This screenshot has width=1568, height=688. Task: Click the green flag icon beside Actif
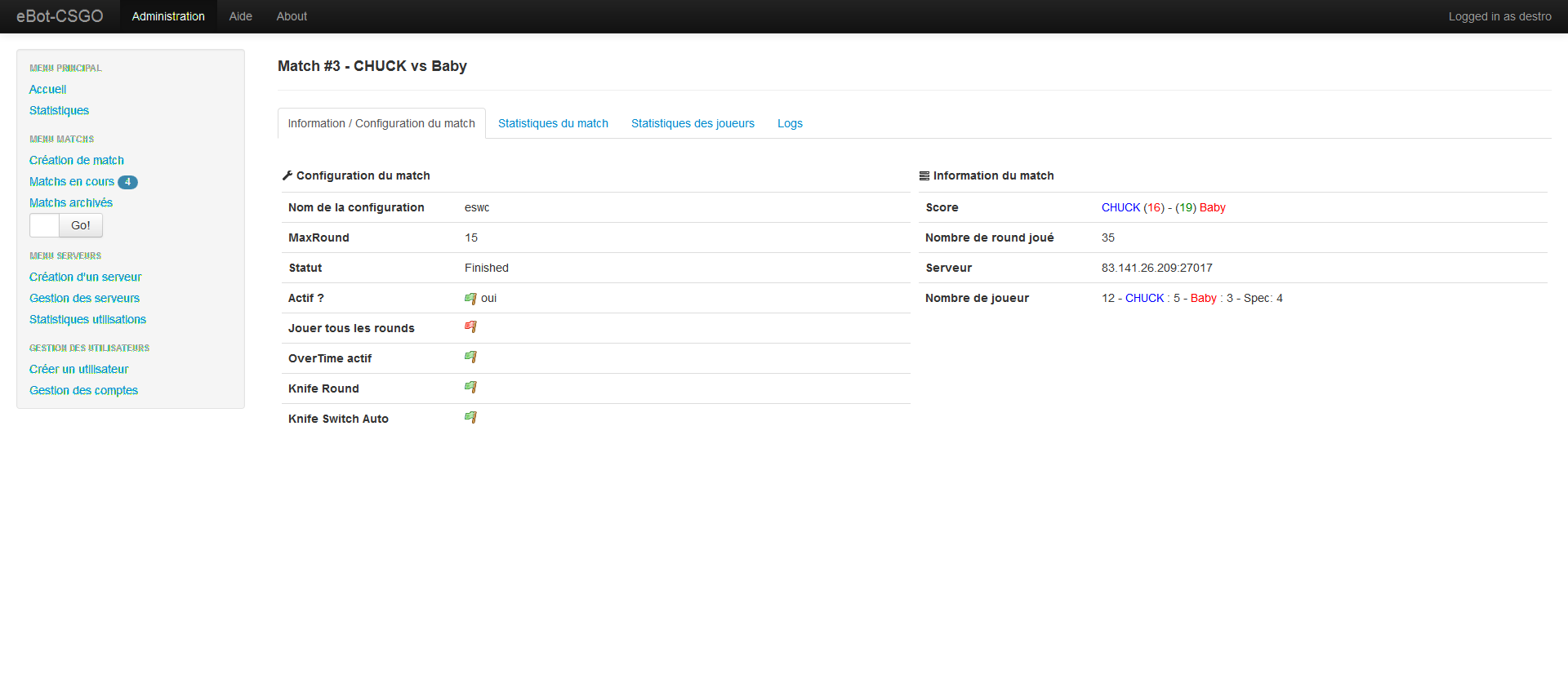(470, 299)
